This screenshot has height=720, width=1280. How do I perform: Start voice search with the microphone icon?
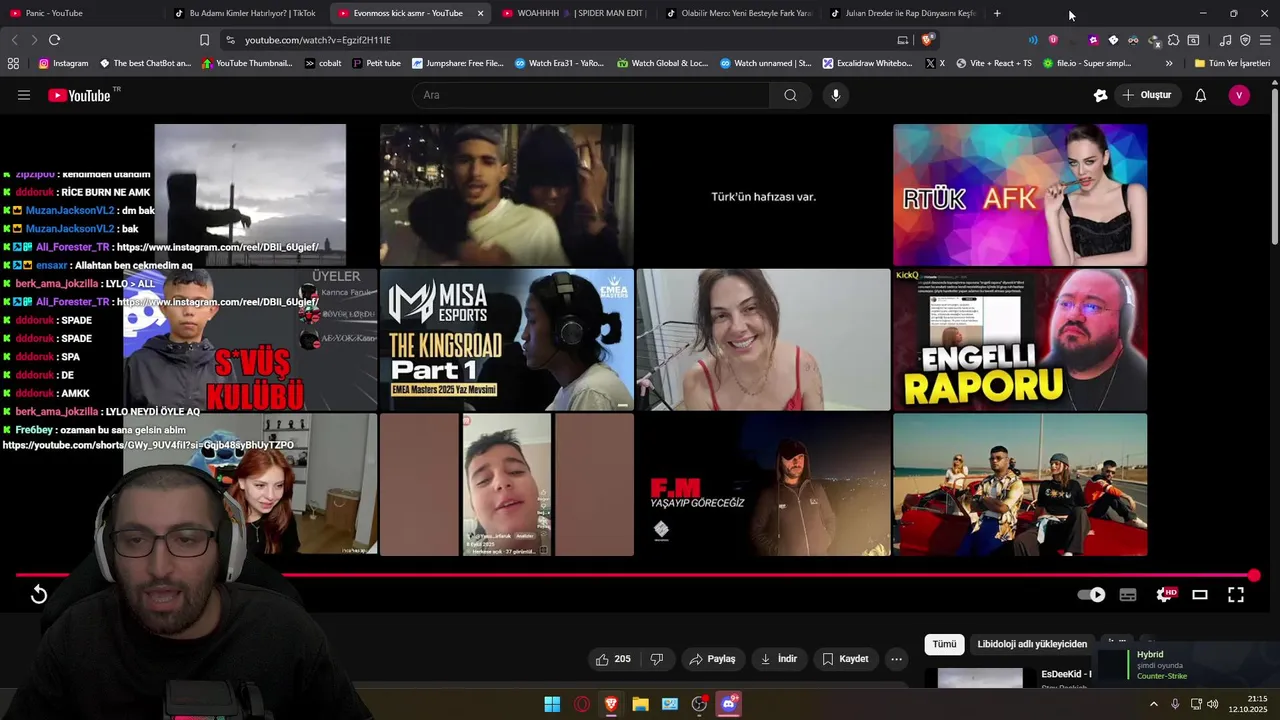pos(836,95)
